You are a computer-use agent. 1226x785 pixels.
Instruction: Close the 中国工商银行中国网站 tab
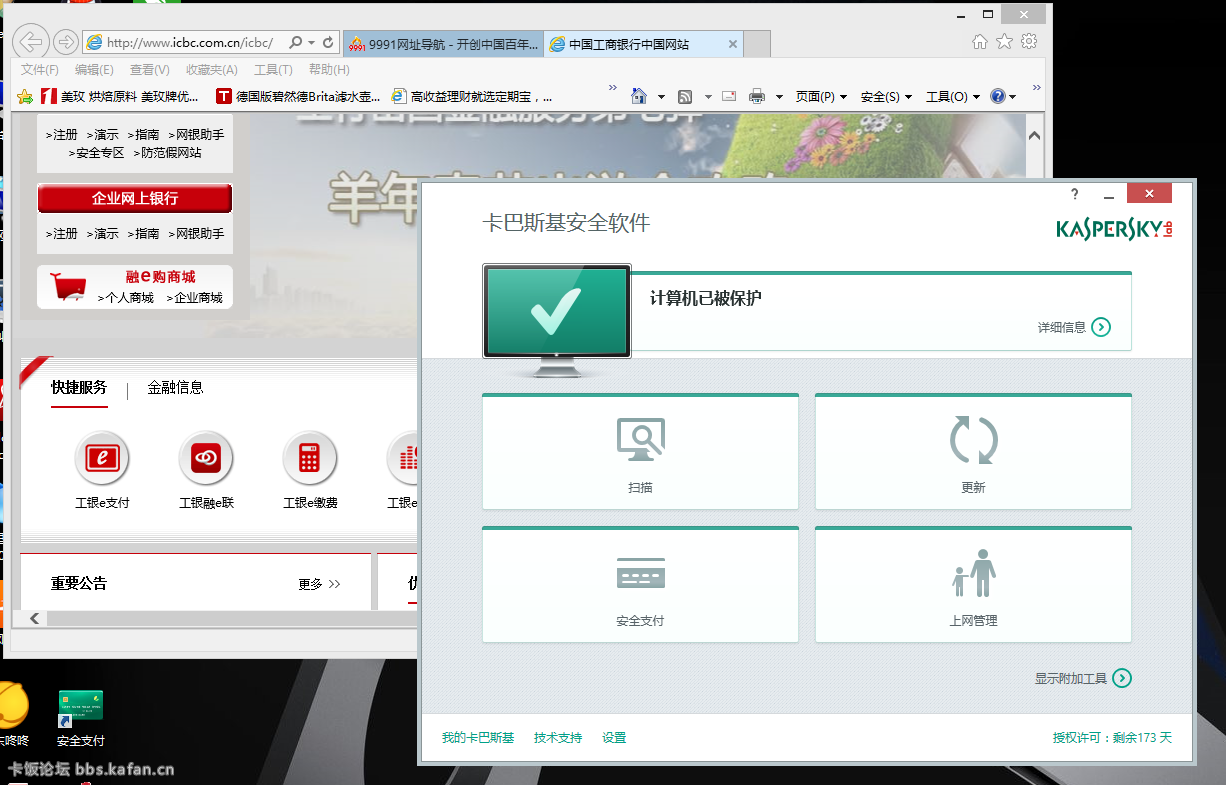coord(732,44)
